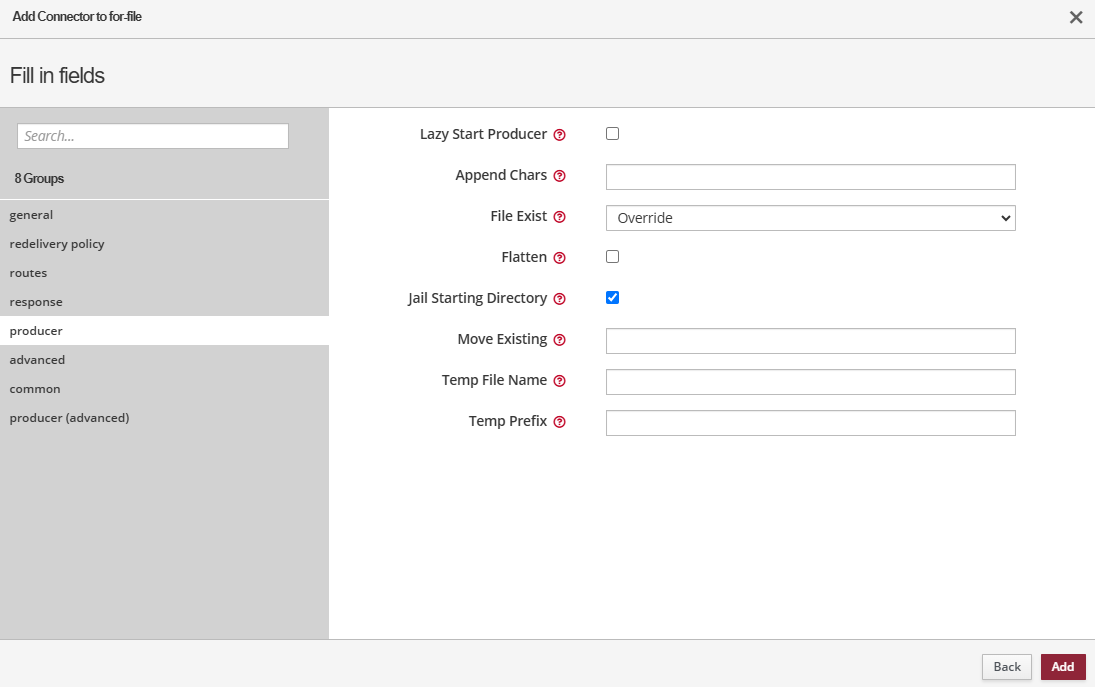1095x687 pixels.
Task: Open the redelivery policy group
Action: coord(57,244)
